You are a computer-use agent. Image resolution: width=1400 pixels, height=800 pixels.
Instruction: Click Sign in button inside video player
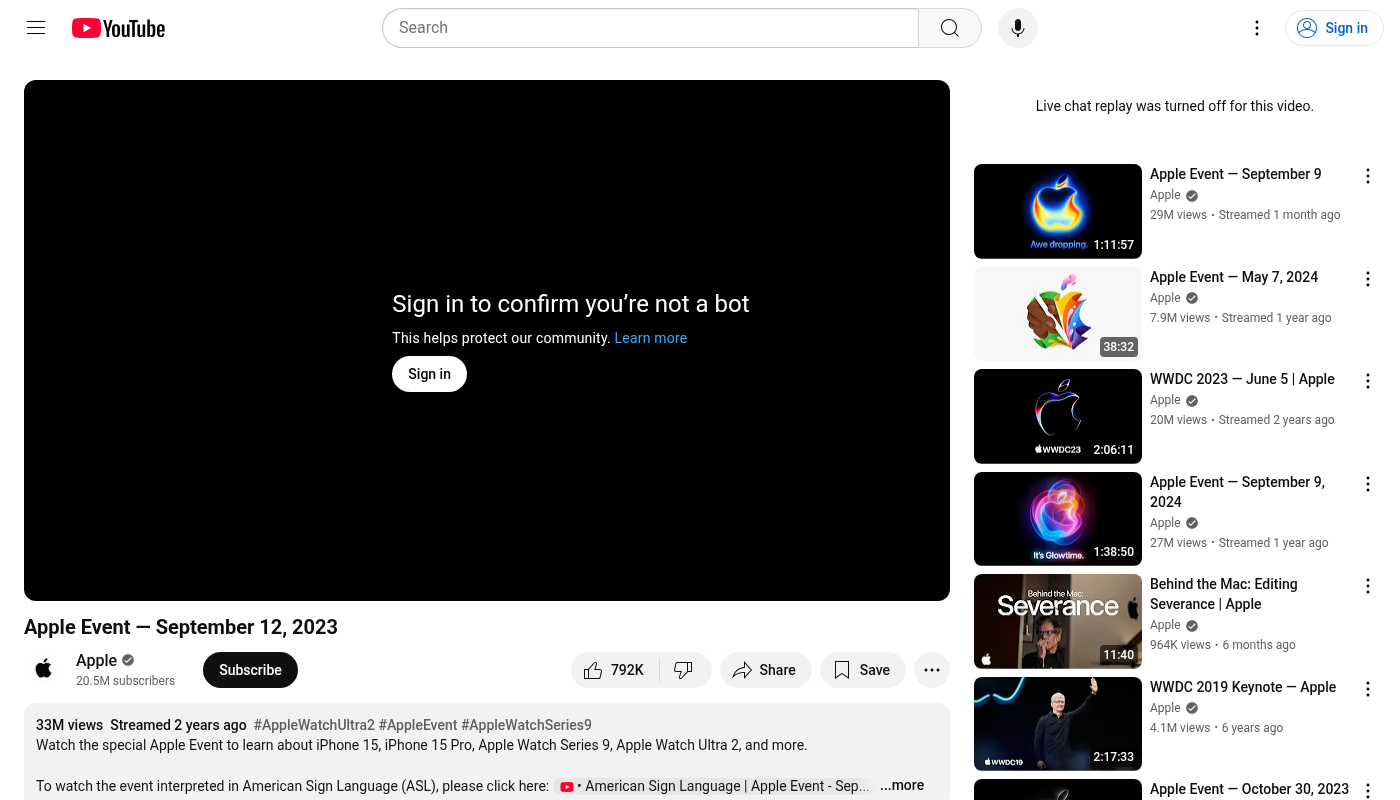429,374
